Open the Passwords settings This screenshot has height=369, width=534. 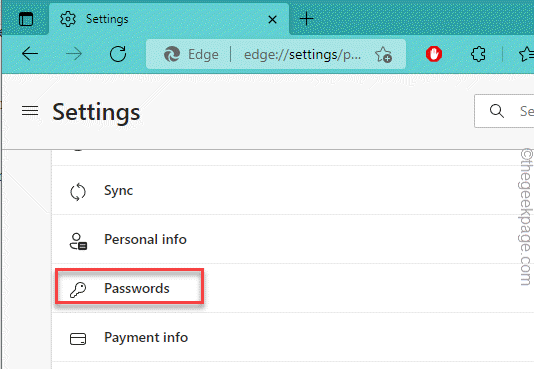pyautogui.click(x=293, y=288)
